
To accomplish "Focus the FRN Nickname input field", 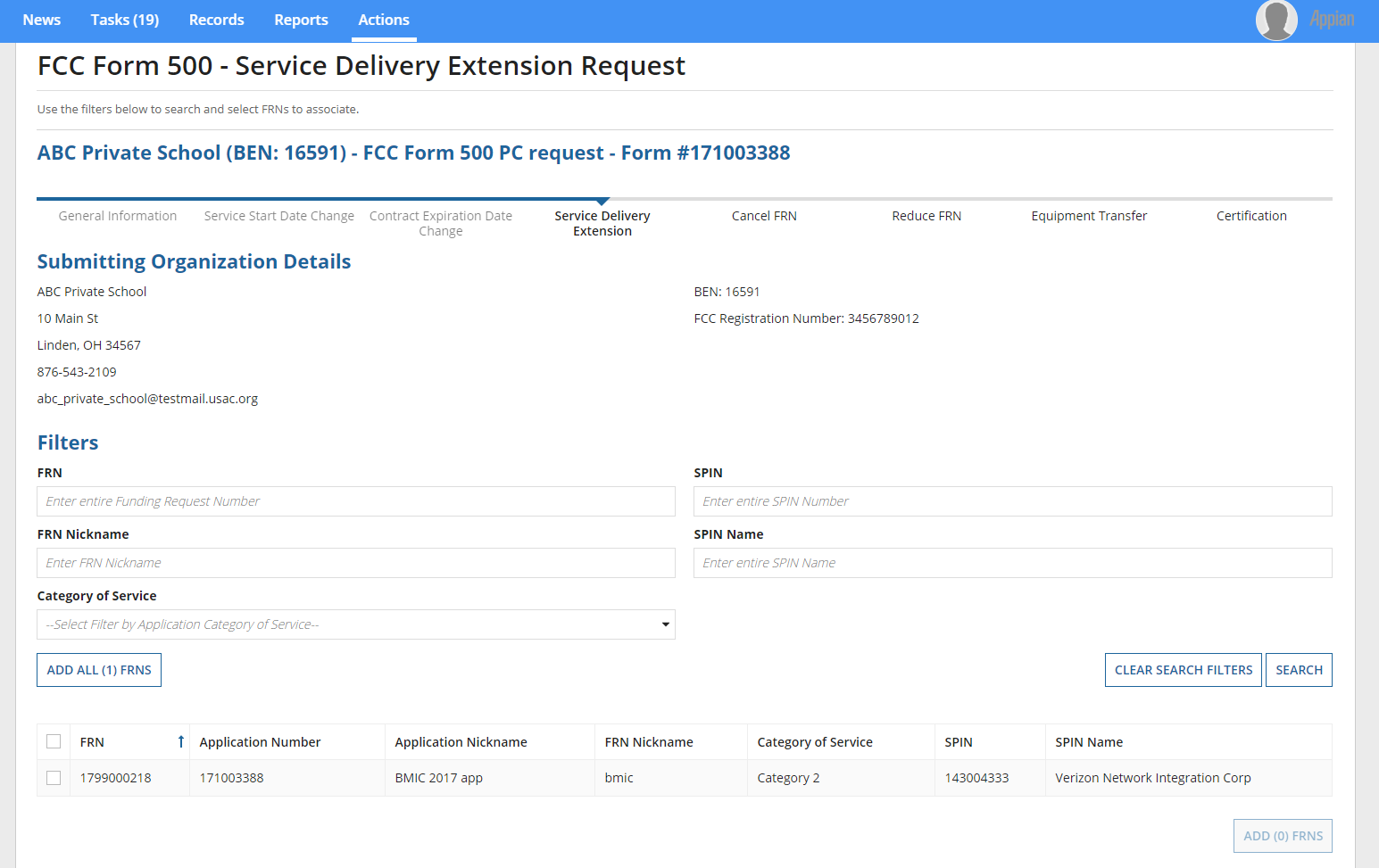I will coord(356,563).
